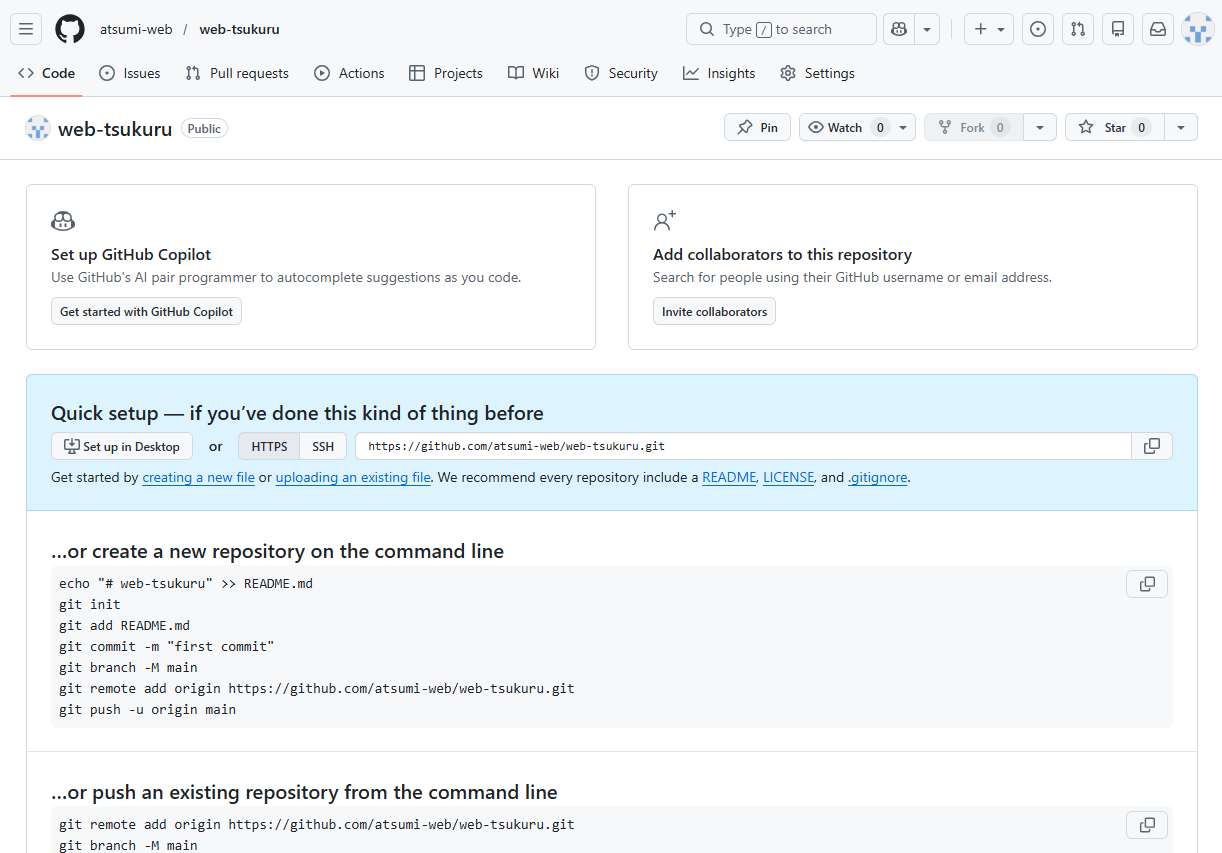Click Invite collaborators button
The width and height of the screenshot is (1222, 853).
(x=714, y=311)
